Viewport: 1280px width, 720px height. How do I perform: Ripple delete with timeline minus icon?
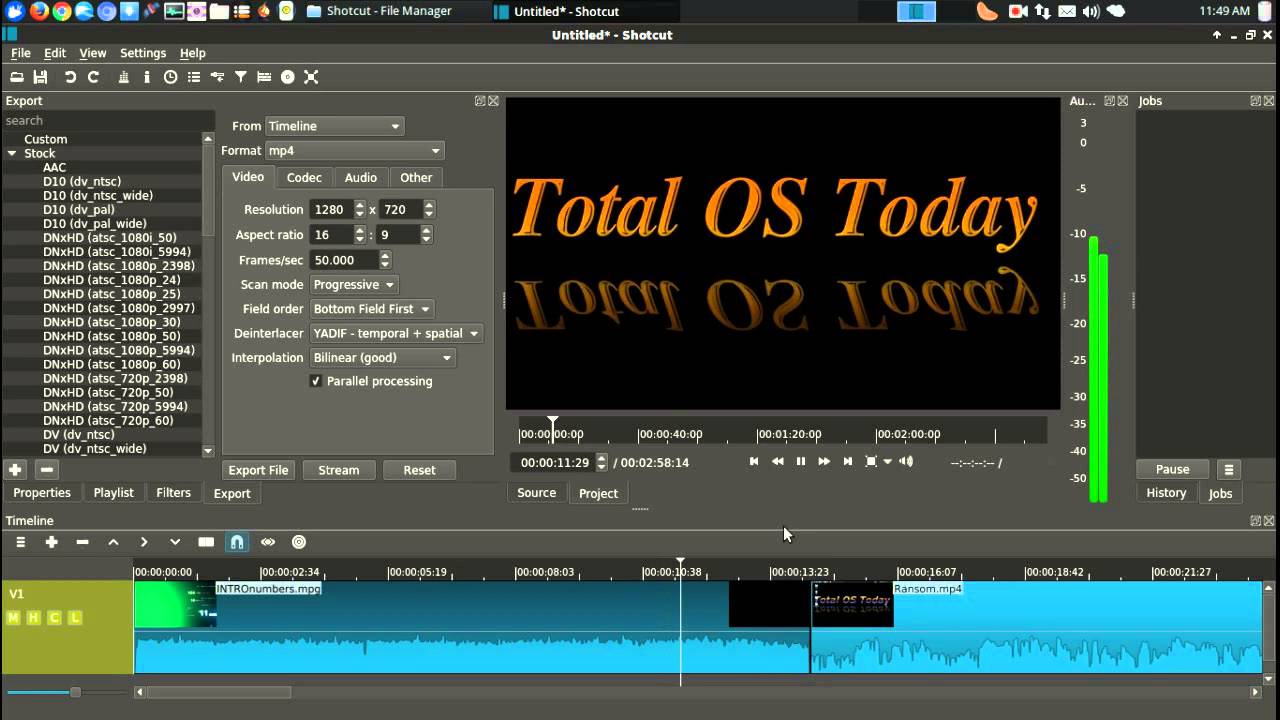pyautogui.click(x=83, y=542)
